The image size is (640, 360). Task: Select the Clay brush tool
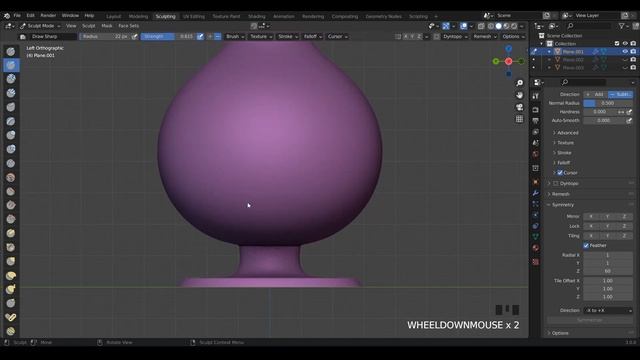click(x=11, y=79)
